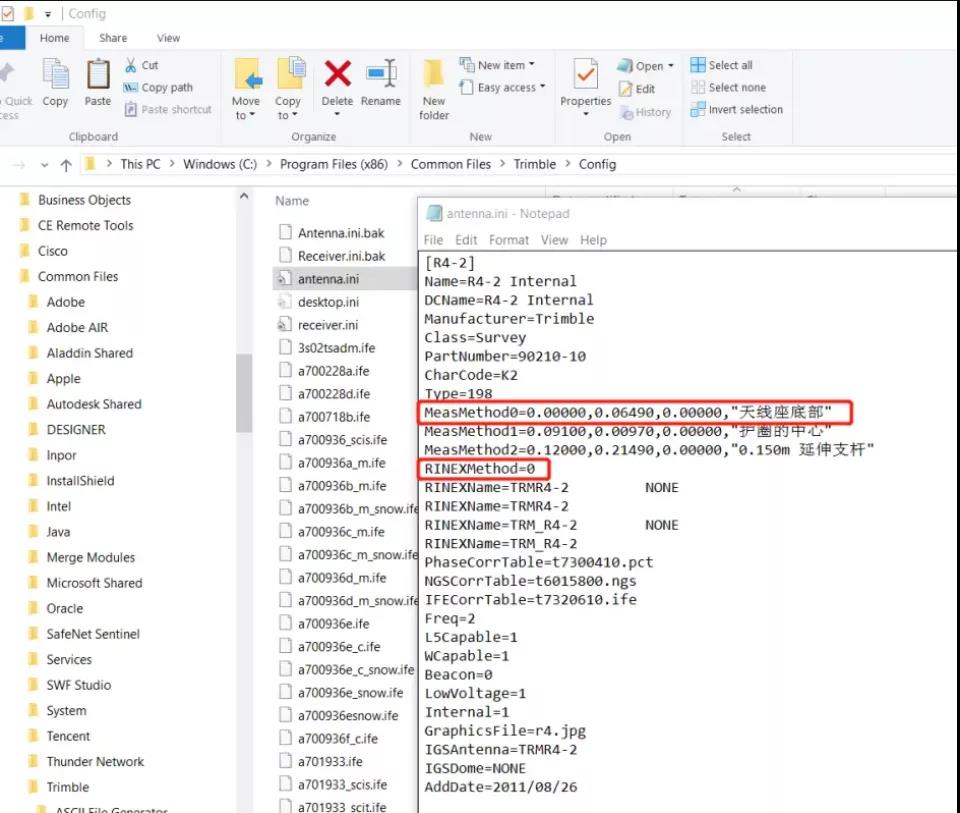Click Trimble in the address breadcrumb
The height and width of the screenshot is (813, 960).
(x=534, y=164)
